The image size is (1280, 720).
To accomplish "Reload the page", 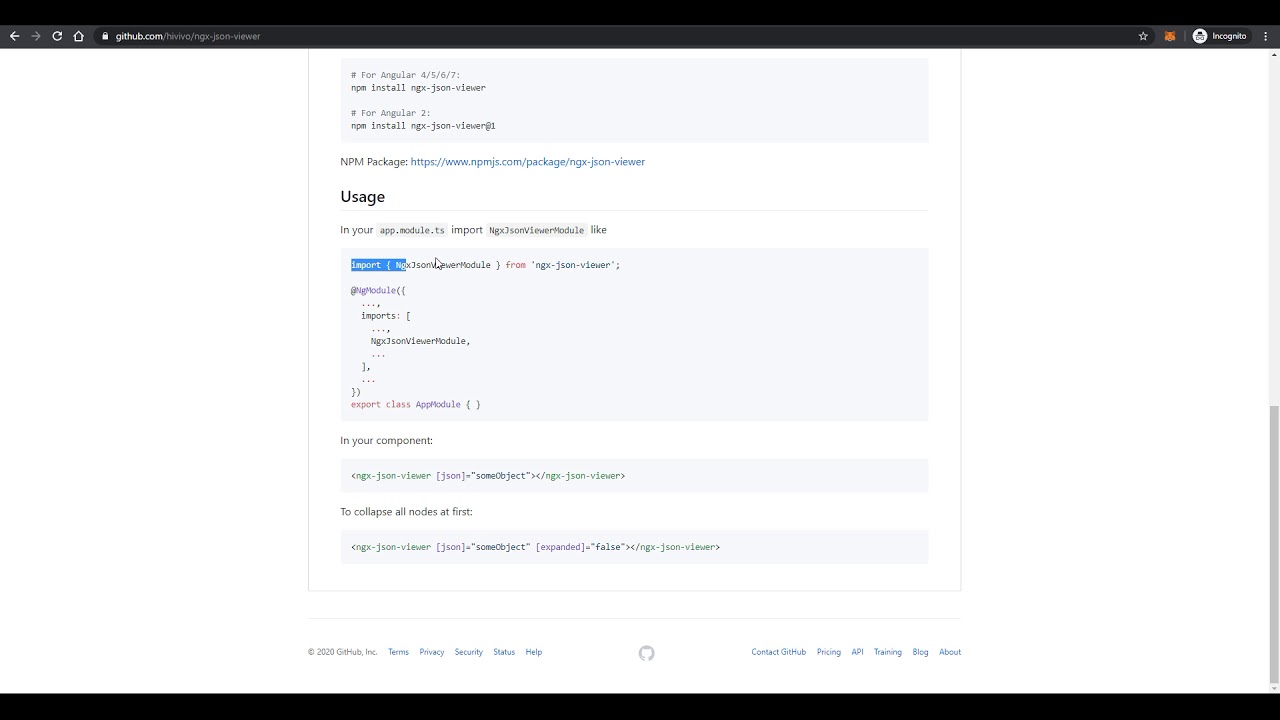I will coord(57,36).
